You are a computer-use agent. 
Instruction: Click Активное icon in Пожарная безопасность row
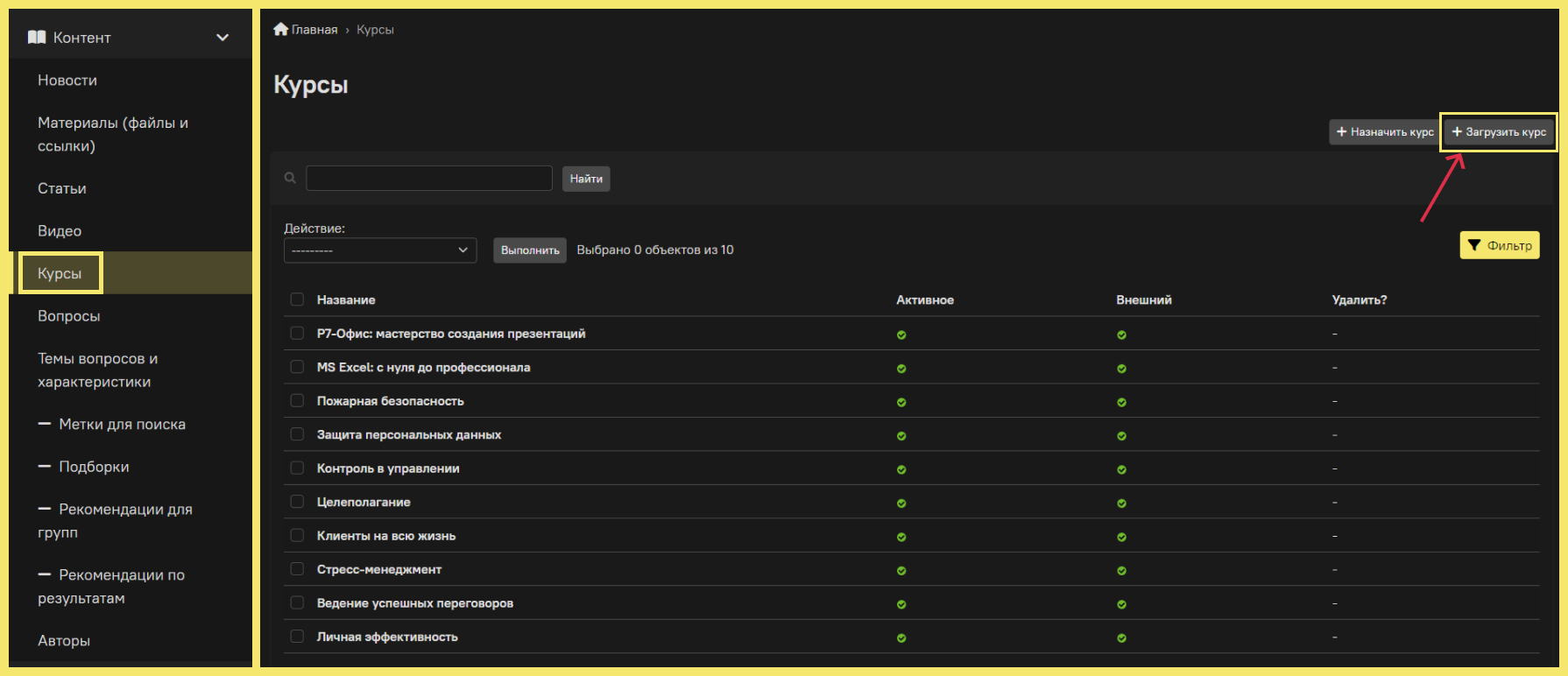click(x=901, y=402)
